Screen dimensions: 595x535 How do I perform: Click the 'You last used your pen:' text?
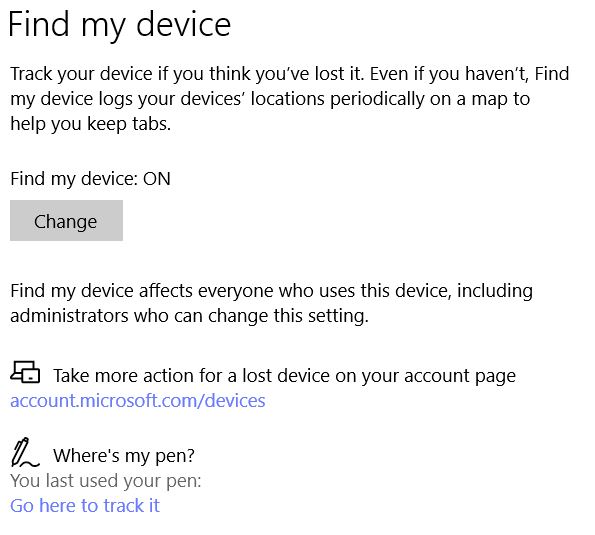(106, 481)
